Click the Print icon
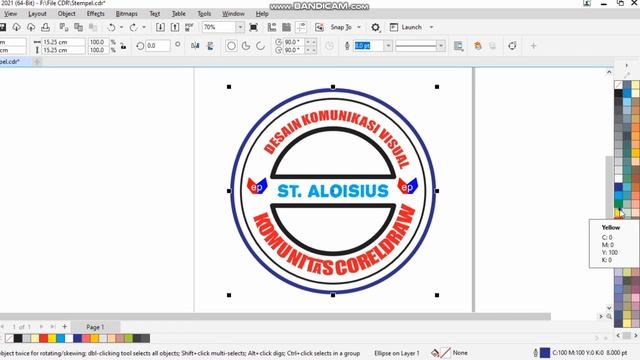This screenshot has width=640, height=360. (x=45, y=27)
